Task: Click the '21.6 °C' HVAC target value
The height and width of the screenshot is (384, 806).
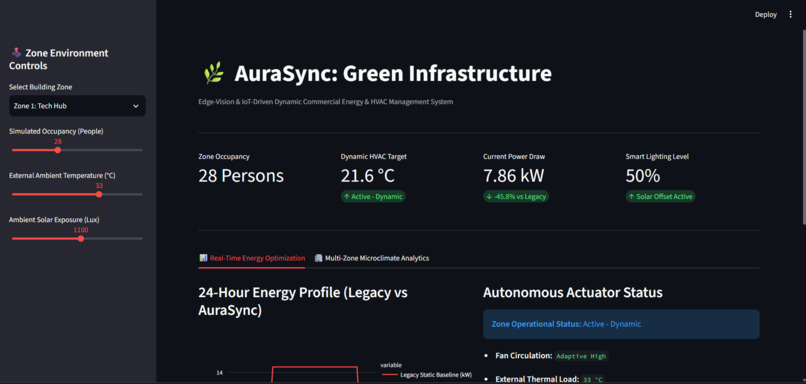Action: [368, 176]
